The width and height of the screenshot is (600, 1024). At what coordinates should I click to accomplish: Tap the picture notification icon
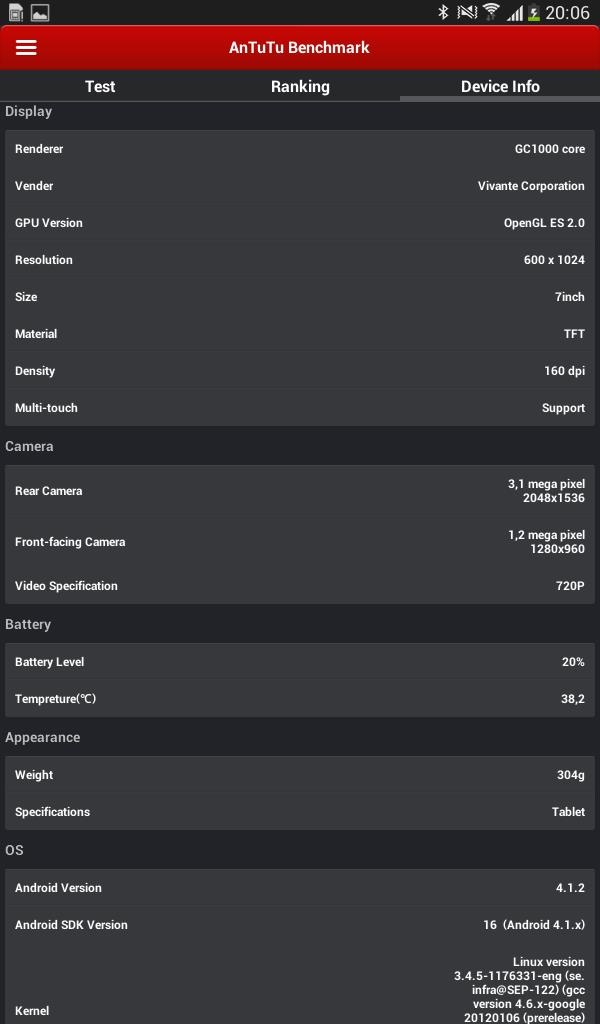[40, 13]
